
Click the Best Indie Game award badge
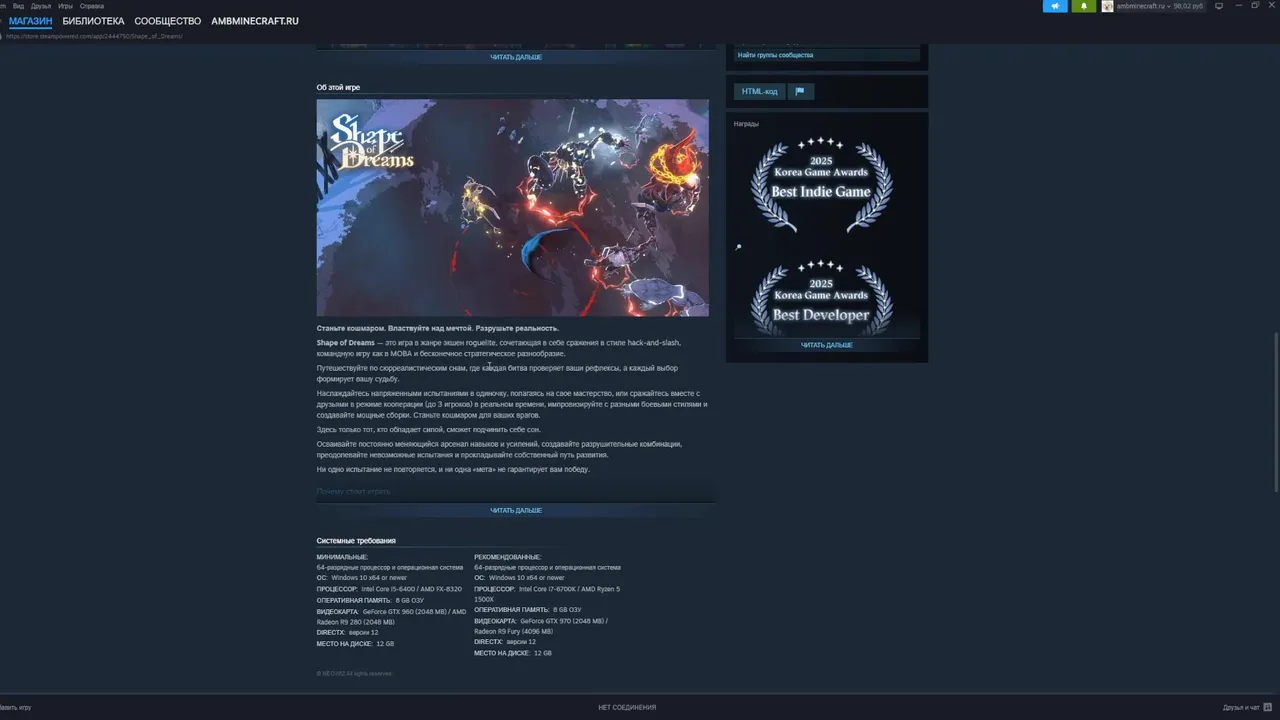[821, 184]
